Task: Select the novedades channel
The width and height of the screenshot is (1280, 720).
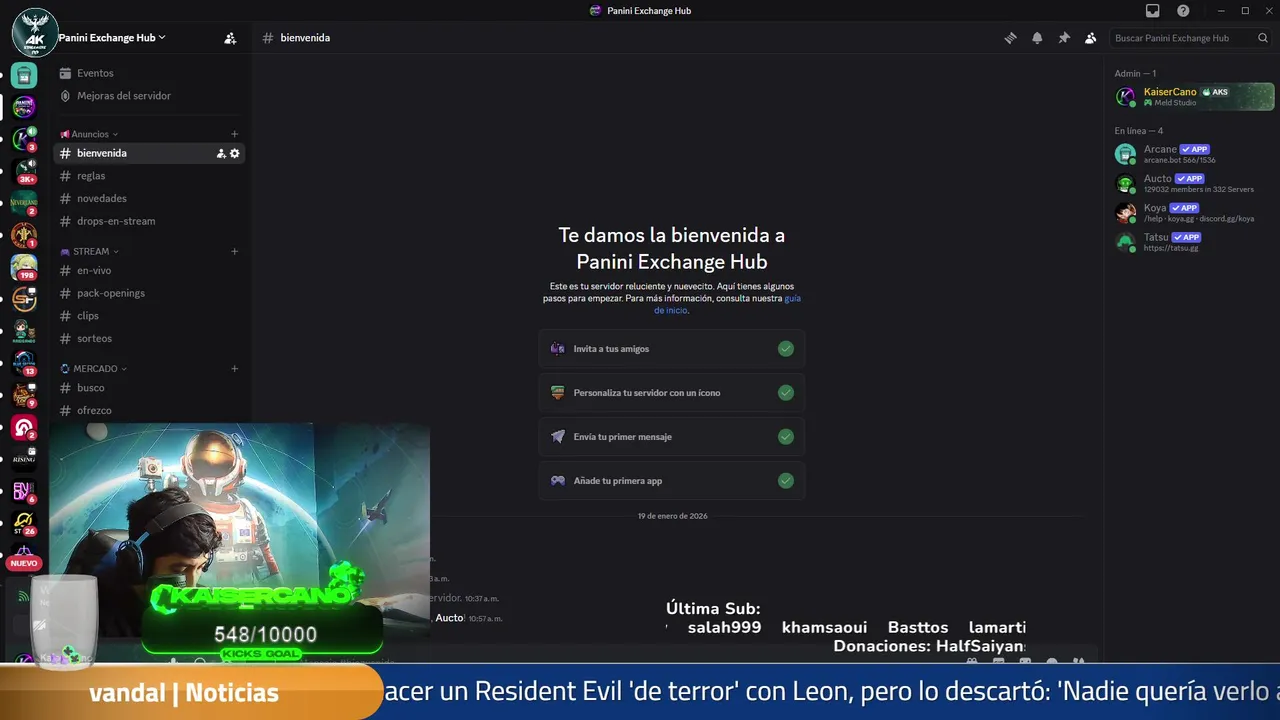Action: [x=150, y=198]
